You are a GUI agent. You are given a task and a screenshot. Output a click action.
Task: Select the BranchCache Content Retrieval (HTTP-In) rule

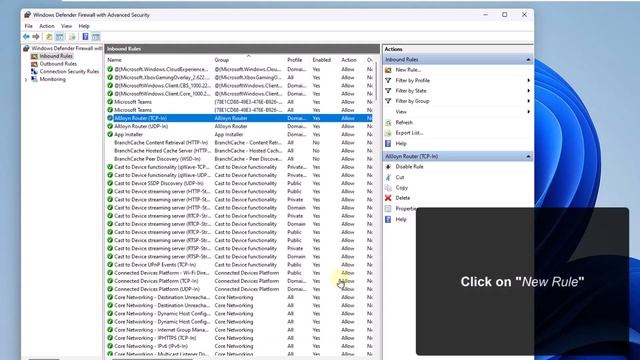click(239, 142)
